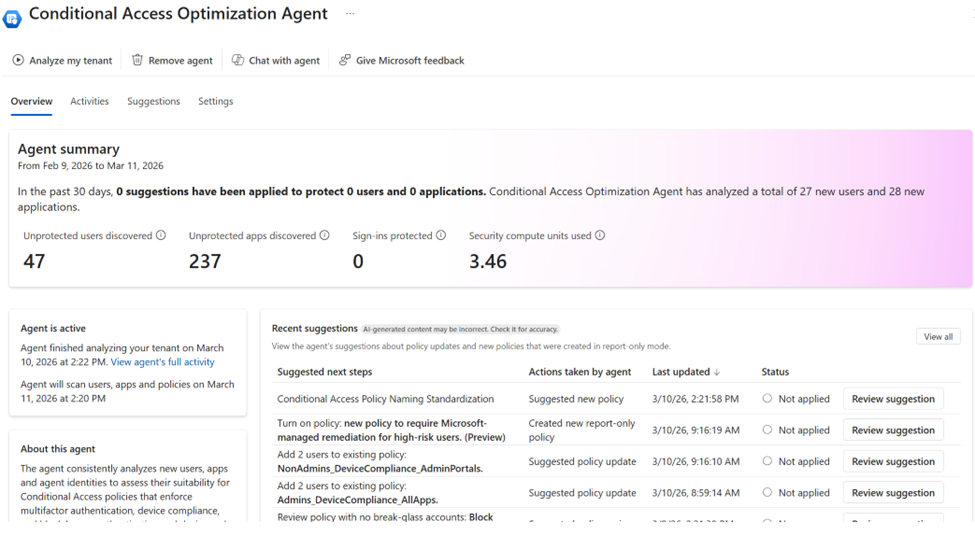Image resolution: width=975 pixels, height=536 pixels.
Task: Go to the Settings tab
Action: pos(215,101)
